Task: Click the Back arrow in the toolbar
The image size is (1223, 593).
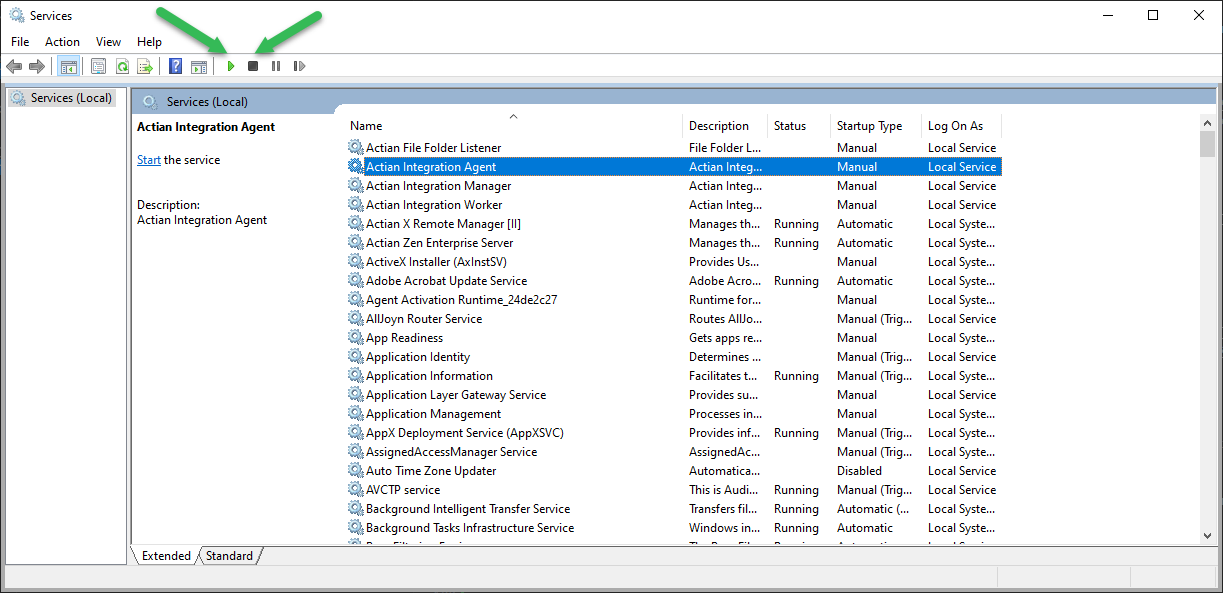Action: (14, 66)
